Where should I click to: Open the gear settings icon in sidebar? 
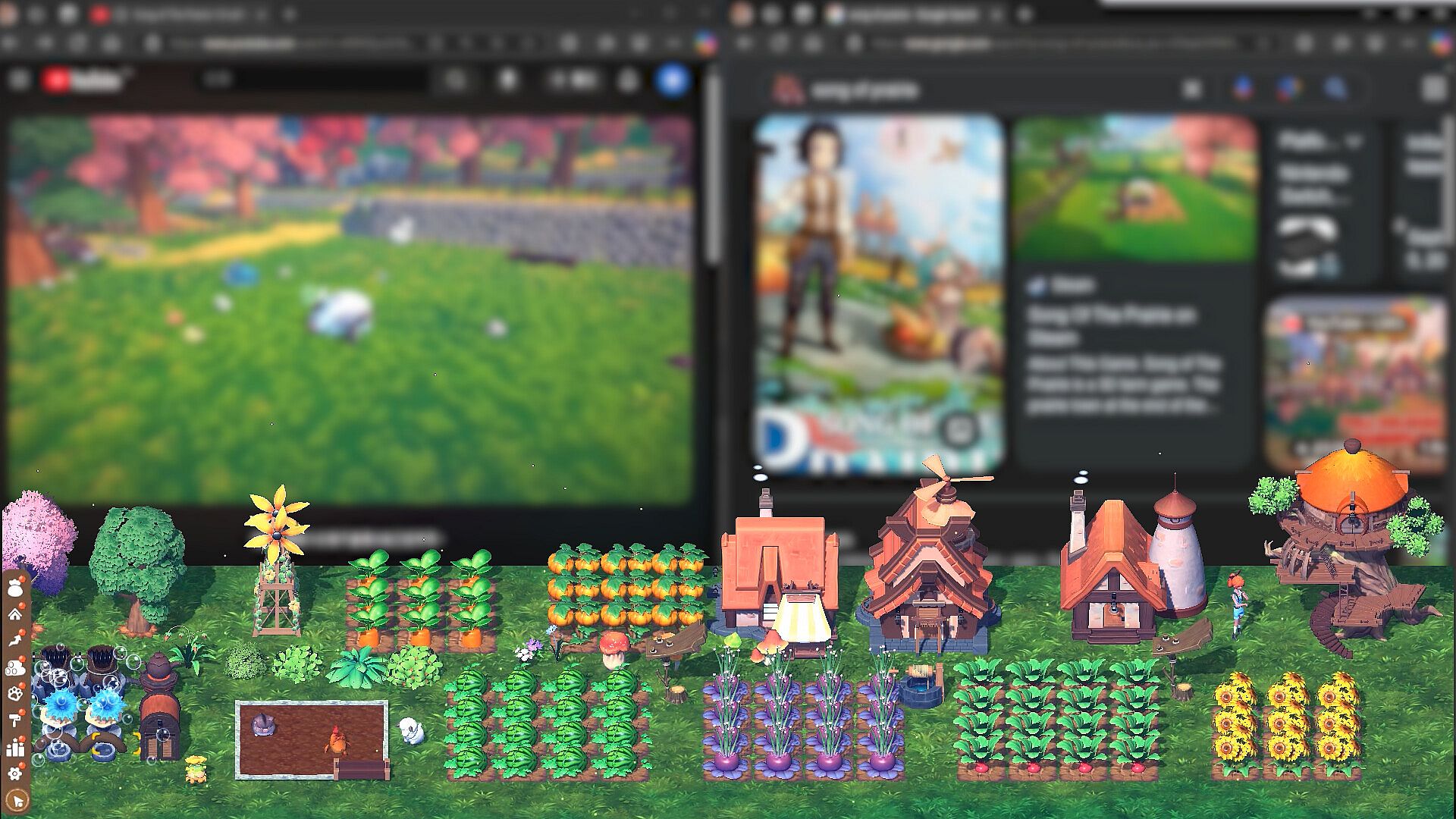pyautogui.click(x=15, y=773)
